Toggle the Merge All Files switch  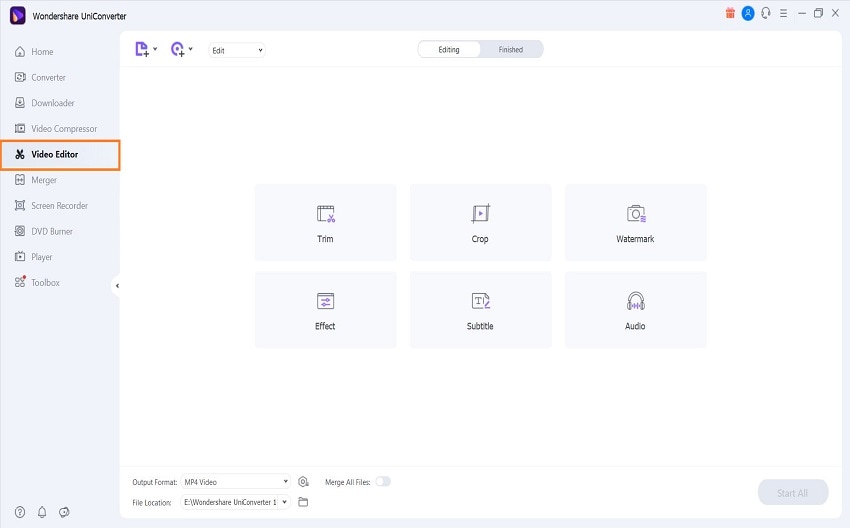383,481
